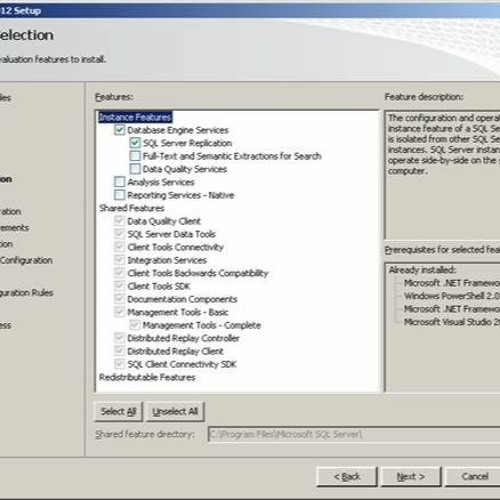The height and width of the screenshot is (500, 500).
Task: Go back with the Back button
Action: coord(347,477)
